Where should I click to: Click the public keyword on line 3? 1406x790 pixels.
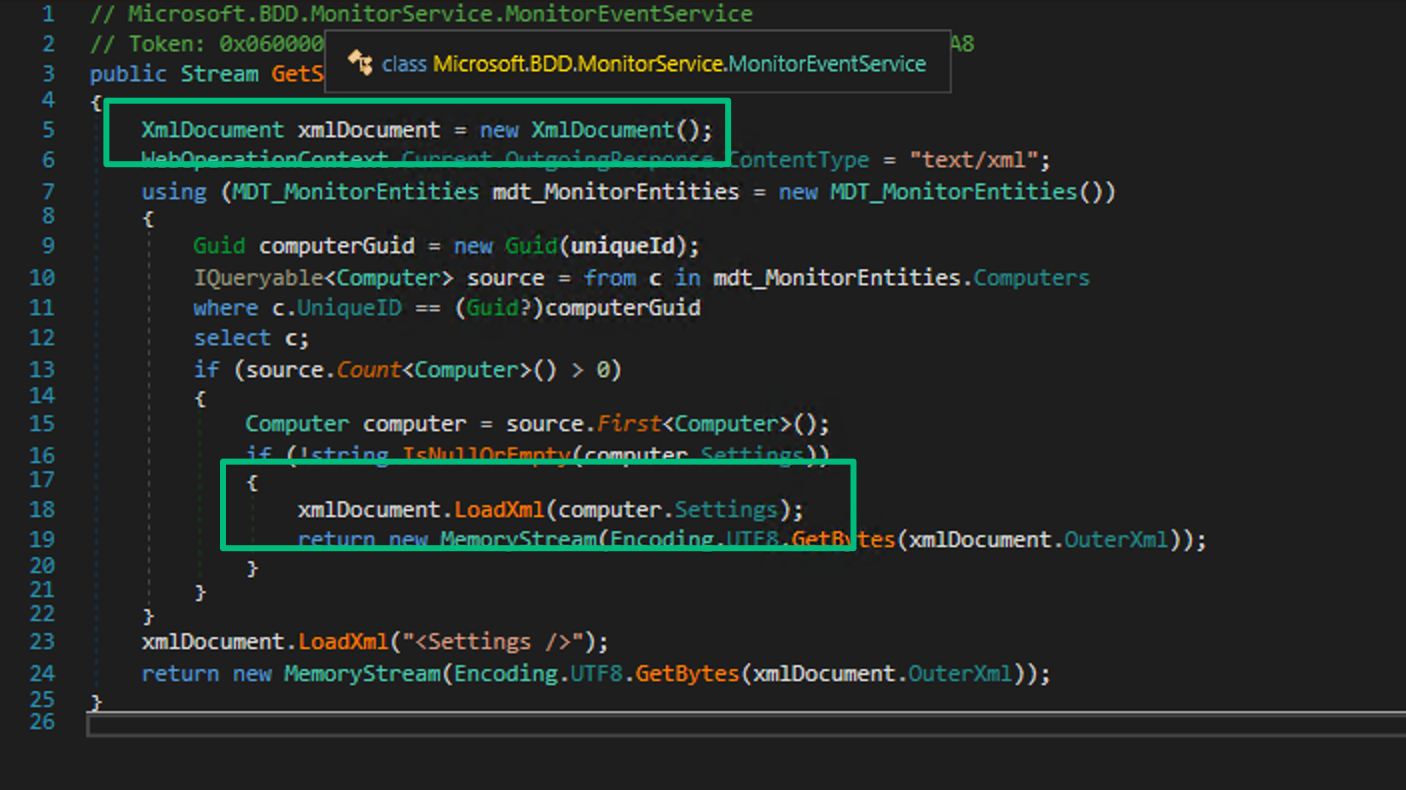point(128,74)
